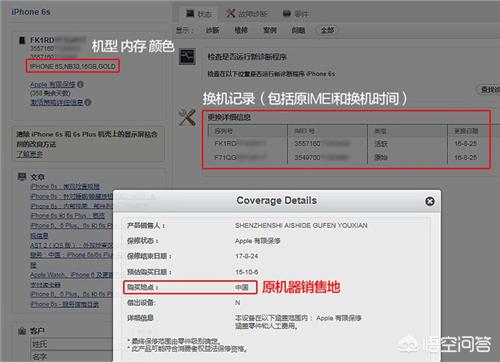
Task: Open the Apple 有限保修 warranty link
Action: coord(53,84)
